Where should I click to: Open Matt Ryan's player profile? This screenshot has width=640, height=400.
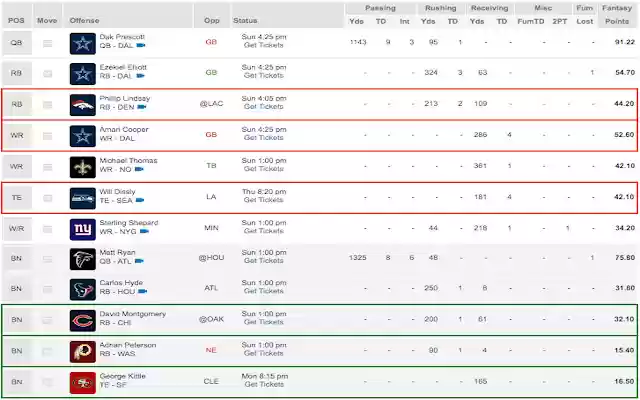118,253
